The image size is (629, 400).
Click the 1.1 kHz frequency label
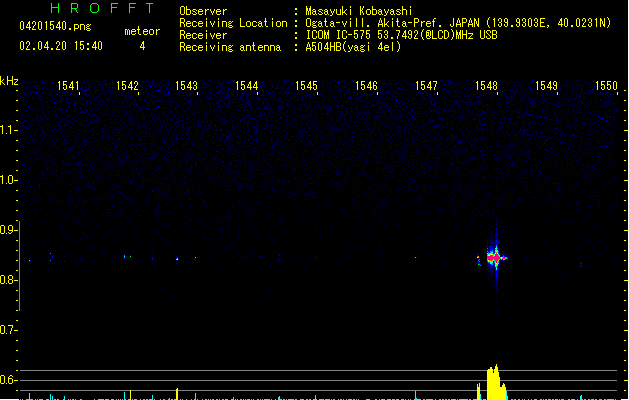click(7, 130)
